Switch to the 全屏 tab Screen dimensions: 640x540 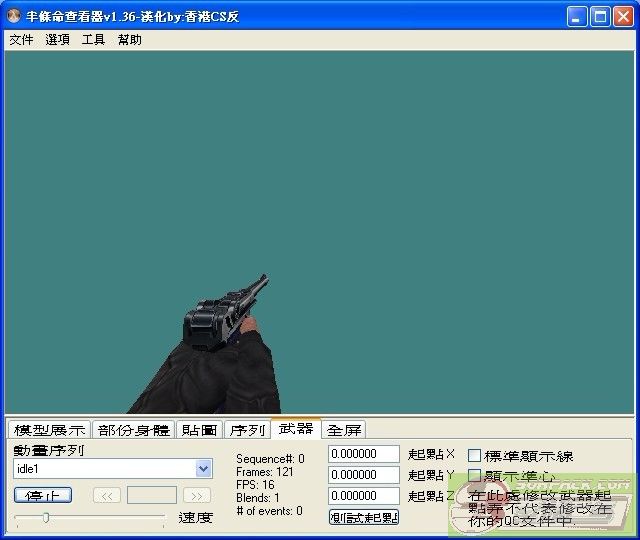[x=344, y=430]
